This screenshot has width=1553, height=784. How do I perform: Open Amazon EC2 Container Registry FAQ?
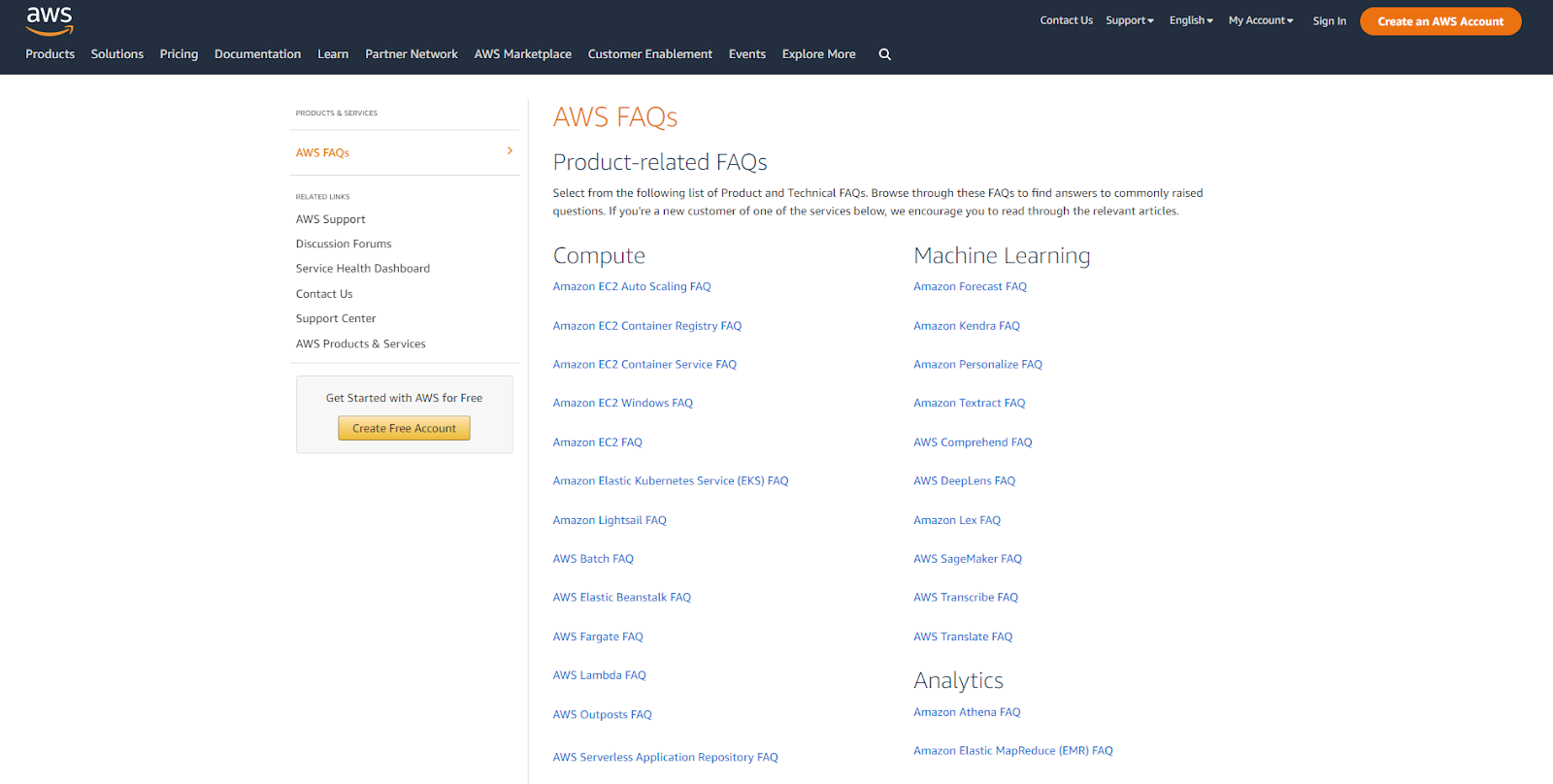point(647,326)
